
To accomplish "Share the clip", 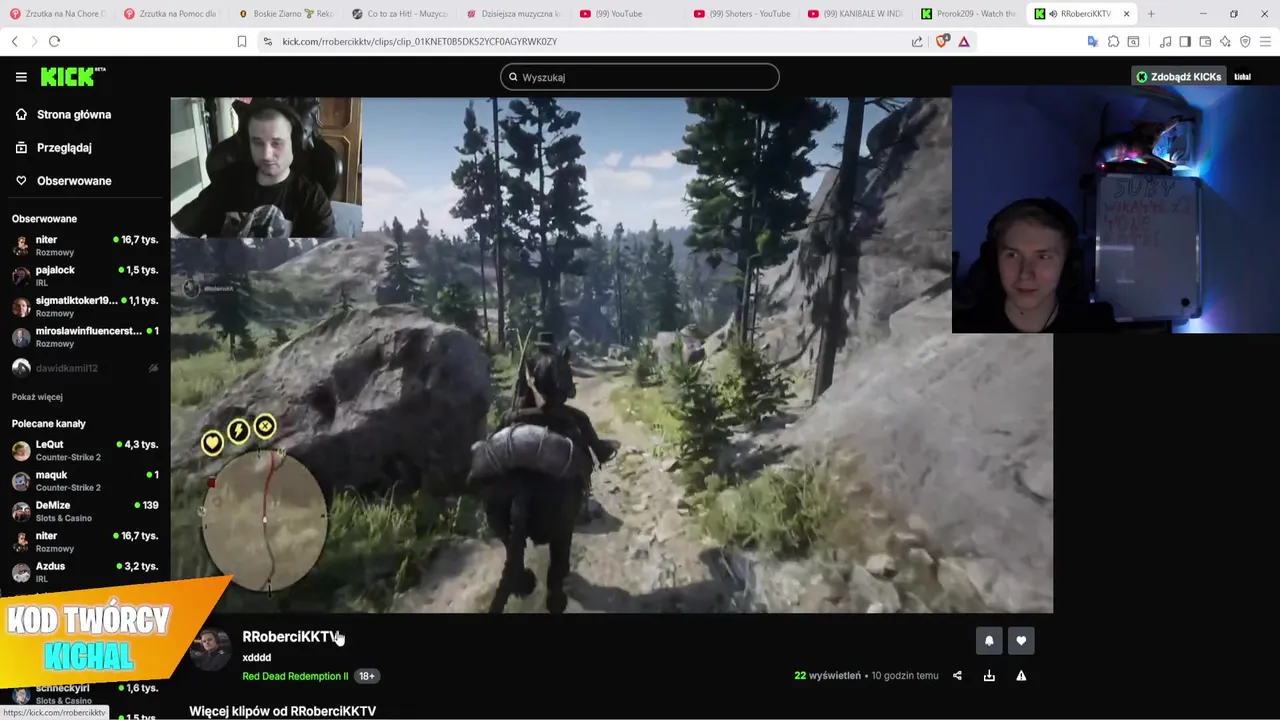I will 957,676.
